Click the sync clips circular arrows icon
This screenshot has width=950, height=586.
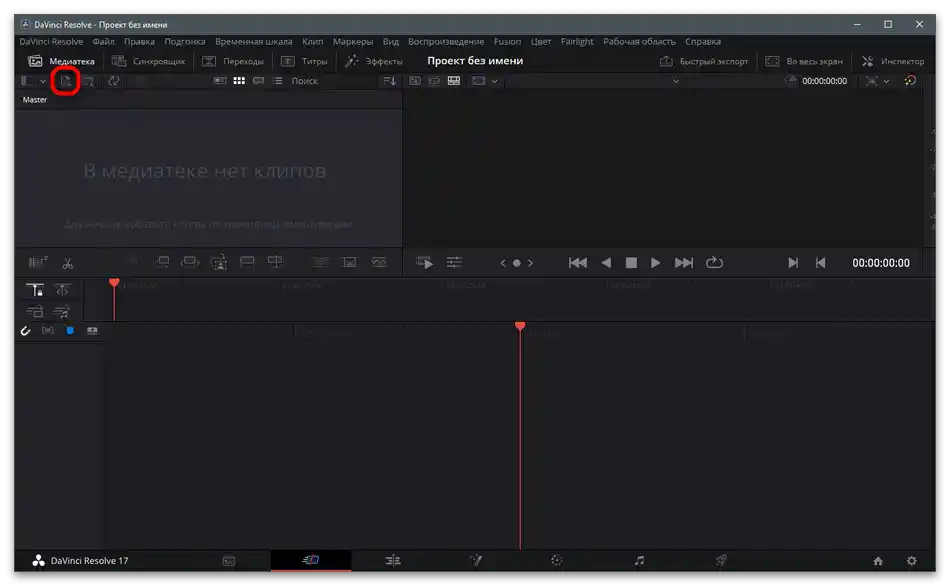(x=113, y=81)
